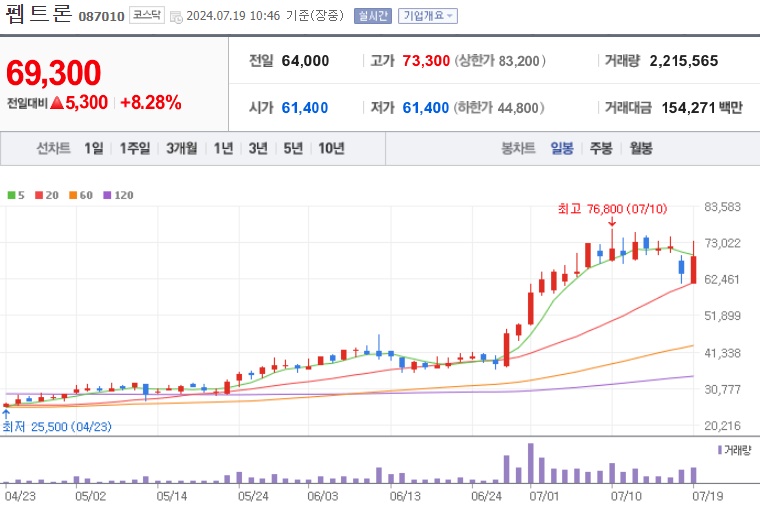Click the high price 73,300
The height and width of the screenshot is (510, 760).
(x=426, y=61)
